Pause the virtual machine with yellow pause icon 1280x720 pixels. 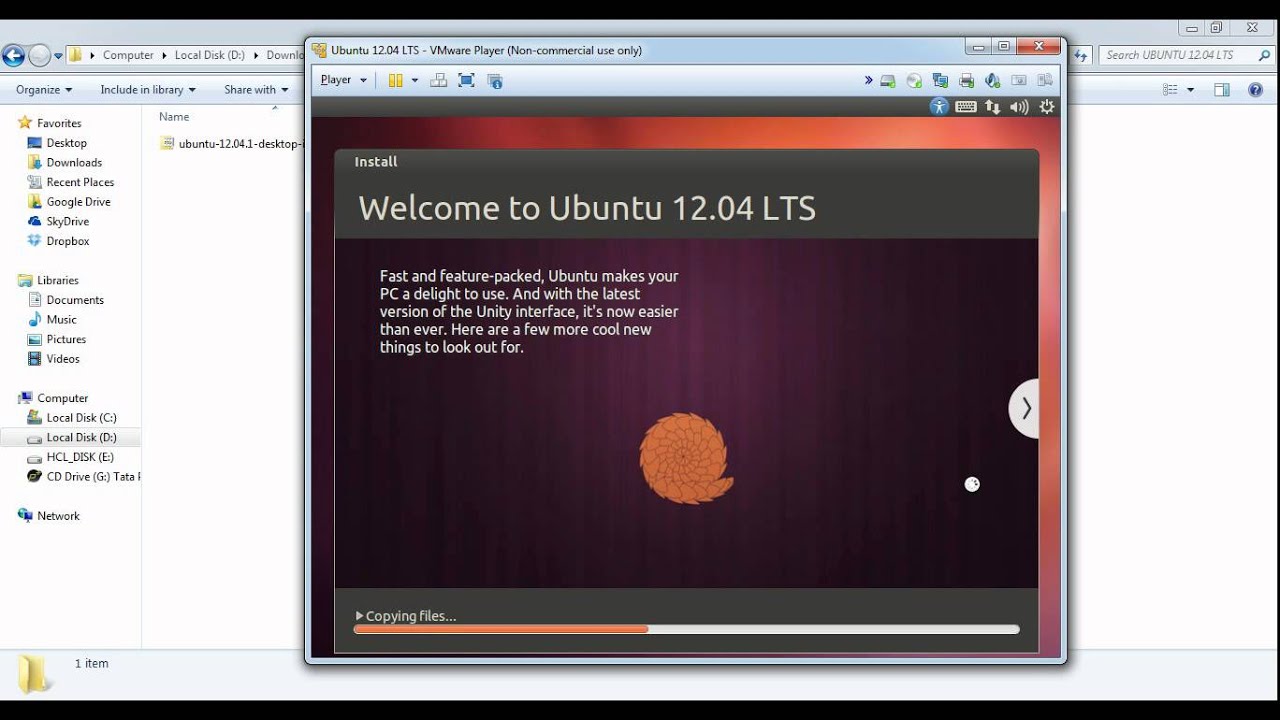click(395, 80)
